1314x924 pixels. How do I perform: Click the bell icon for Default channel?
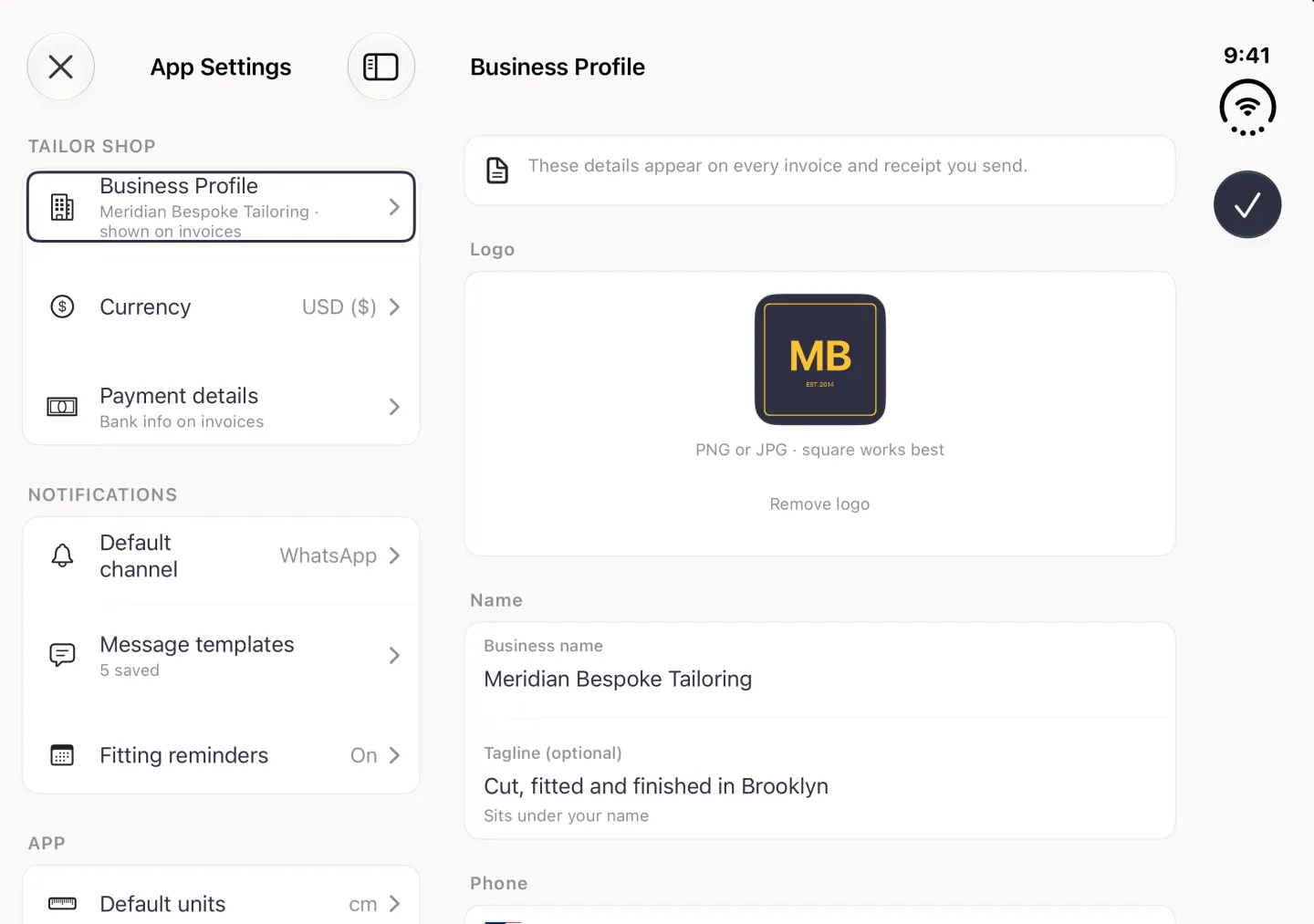click(62, 555)
